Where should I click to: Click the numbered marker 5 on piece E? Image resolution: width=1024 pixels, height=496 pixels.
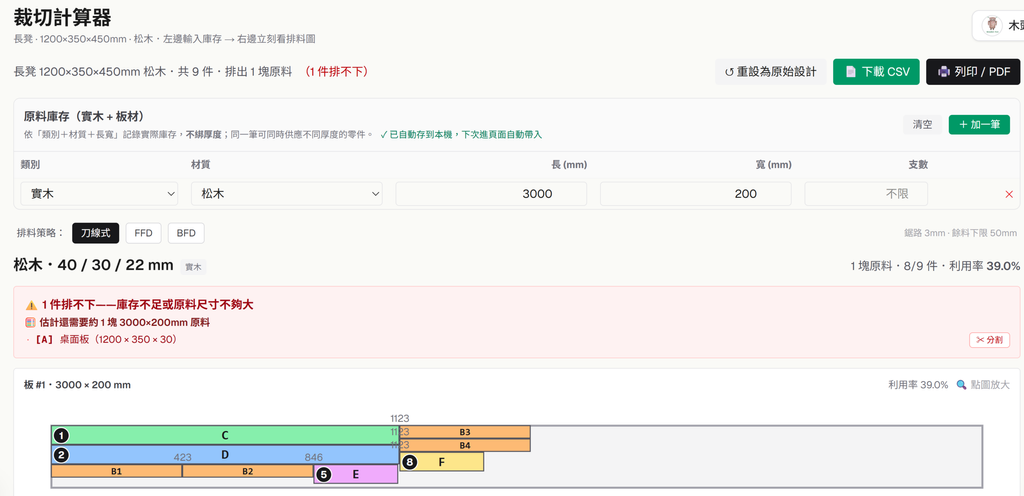pos(324,474)
